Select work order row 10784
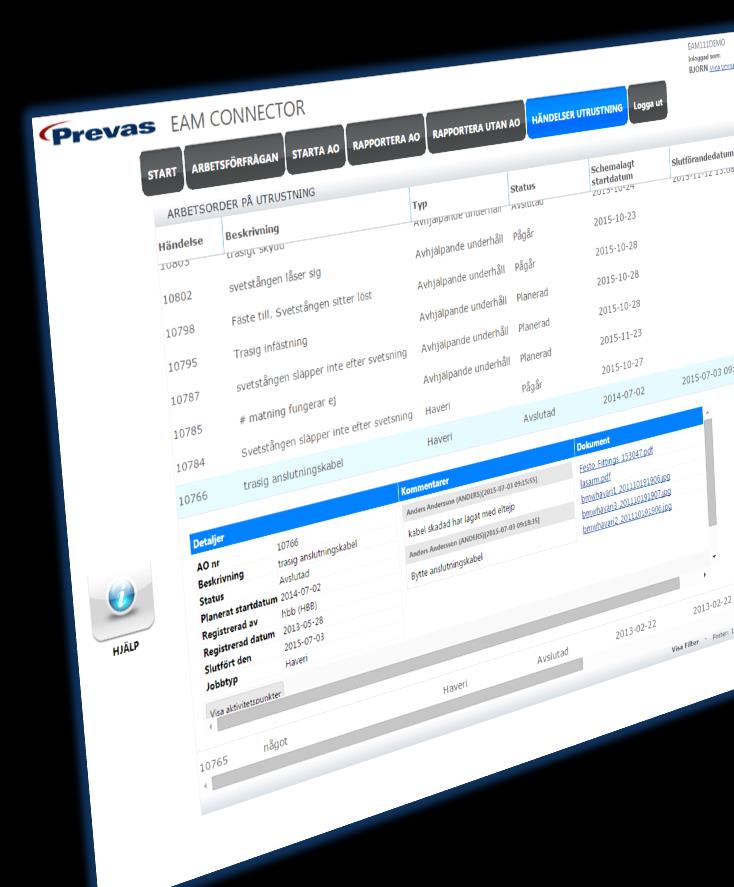The height and width of the screenshot is (887, 734). tap(191, 466)
